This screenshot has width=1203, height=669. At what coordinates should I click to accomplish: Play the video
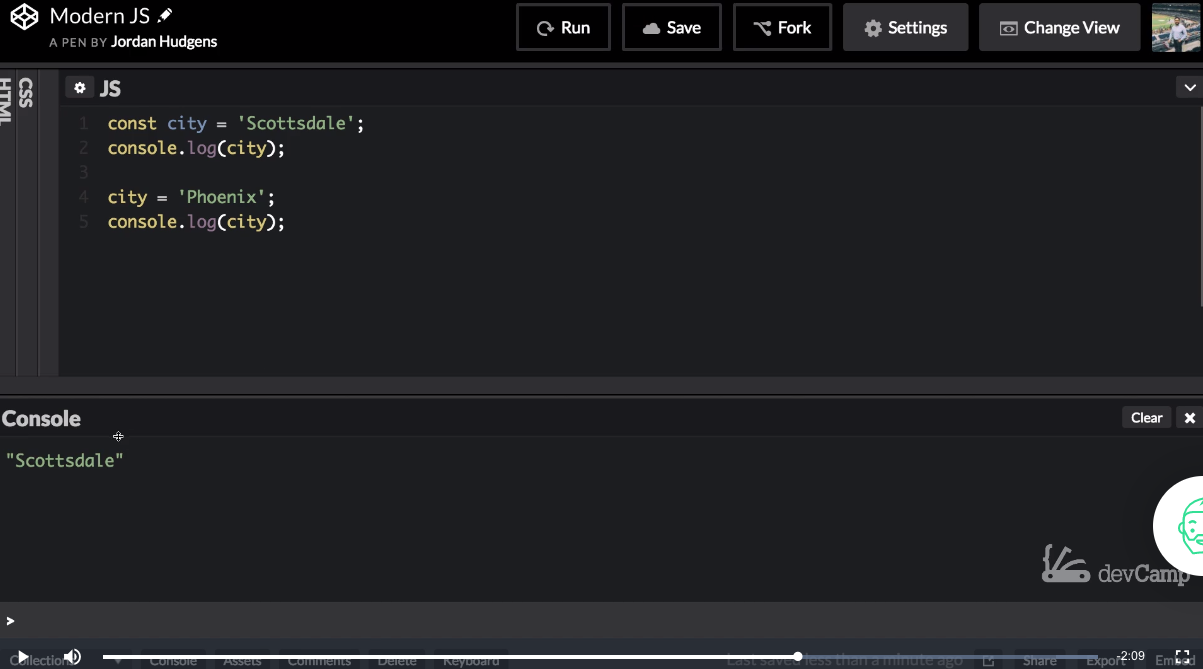(22, 657)
